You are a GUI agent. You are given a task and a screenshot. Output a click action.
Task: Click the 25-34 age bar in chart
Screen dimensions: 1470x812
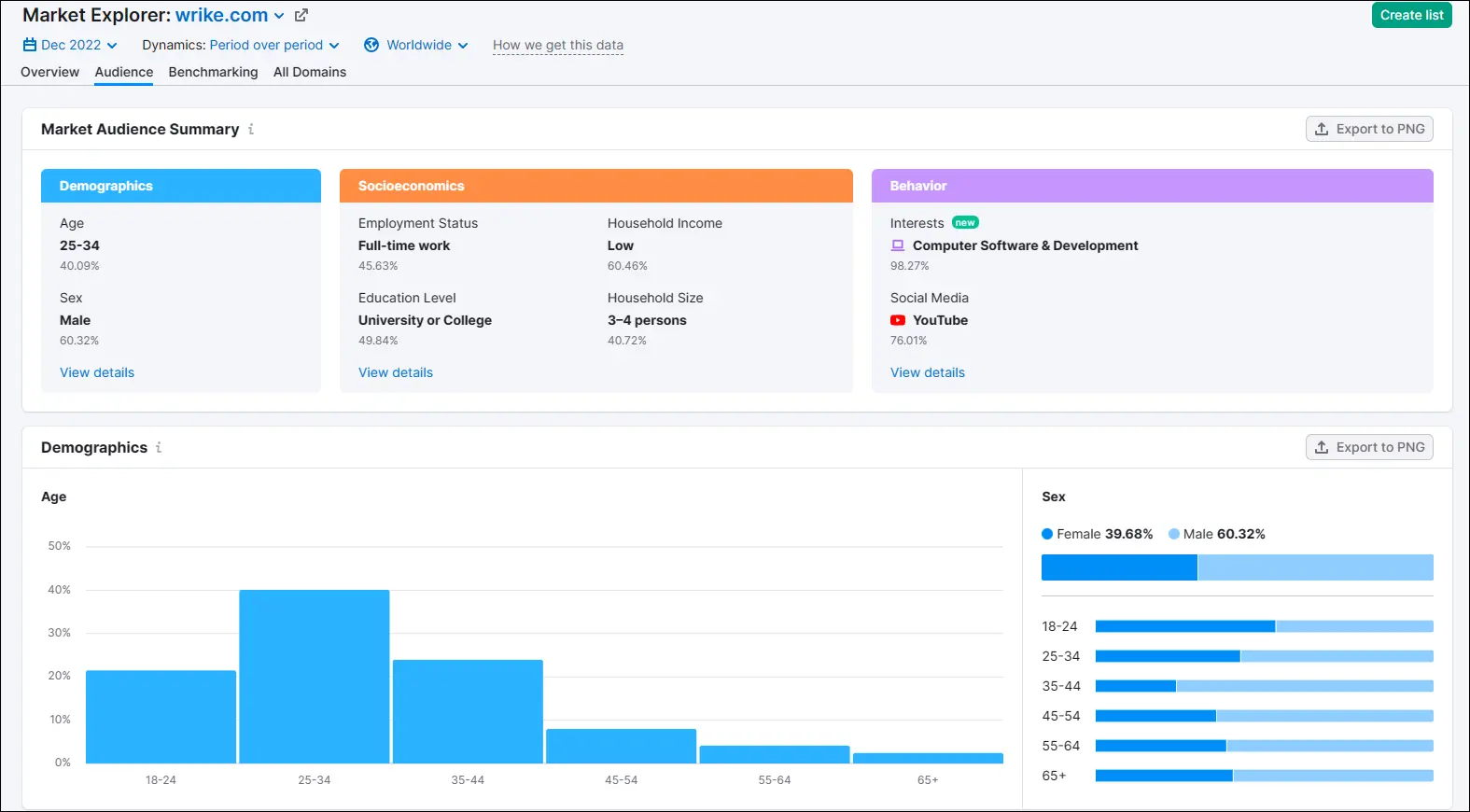pos(315,677)
